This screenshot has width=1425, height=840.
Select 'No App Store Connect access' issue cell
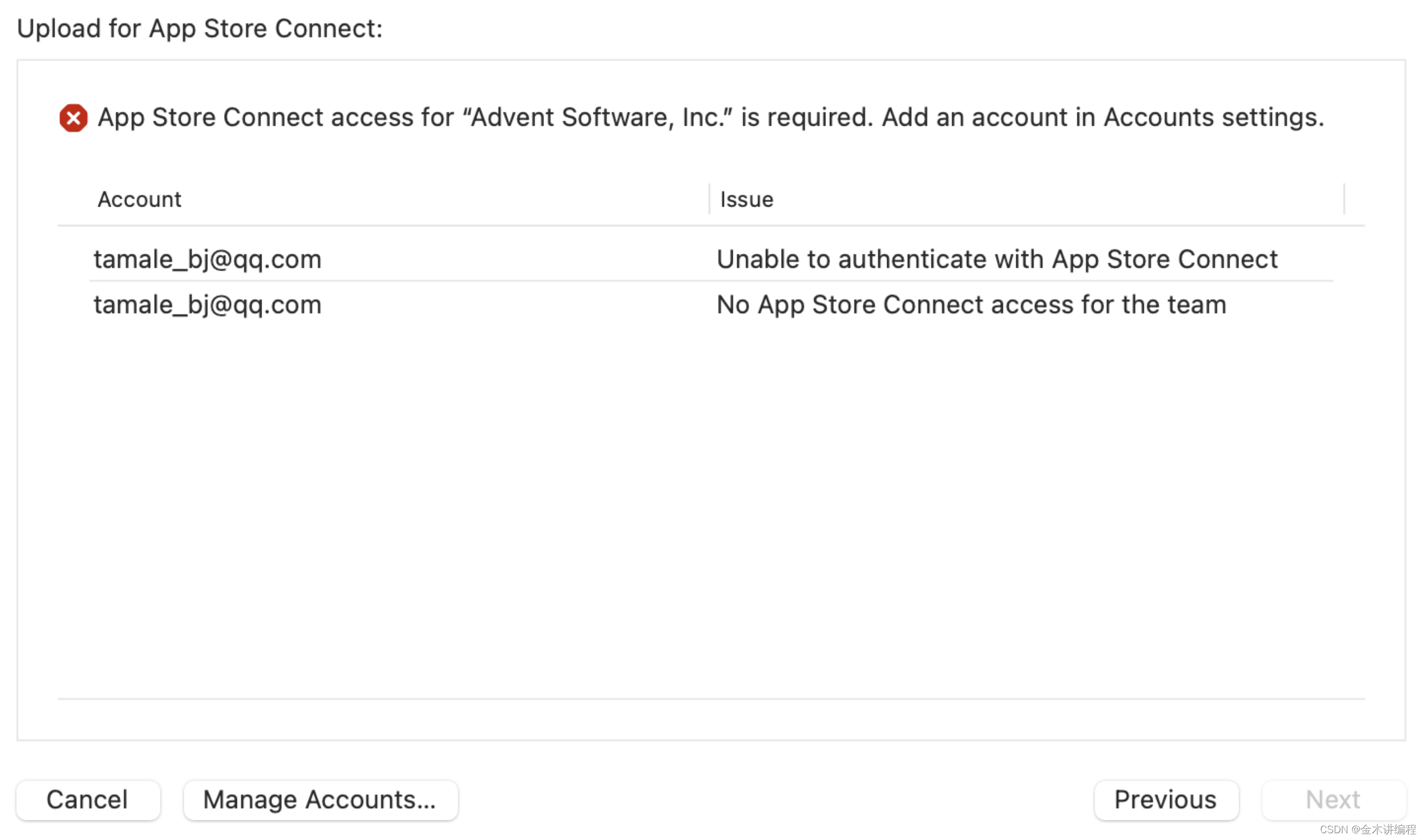(971, 304)
